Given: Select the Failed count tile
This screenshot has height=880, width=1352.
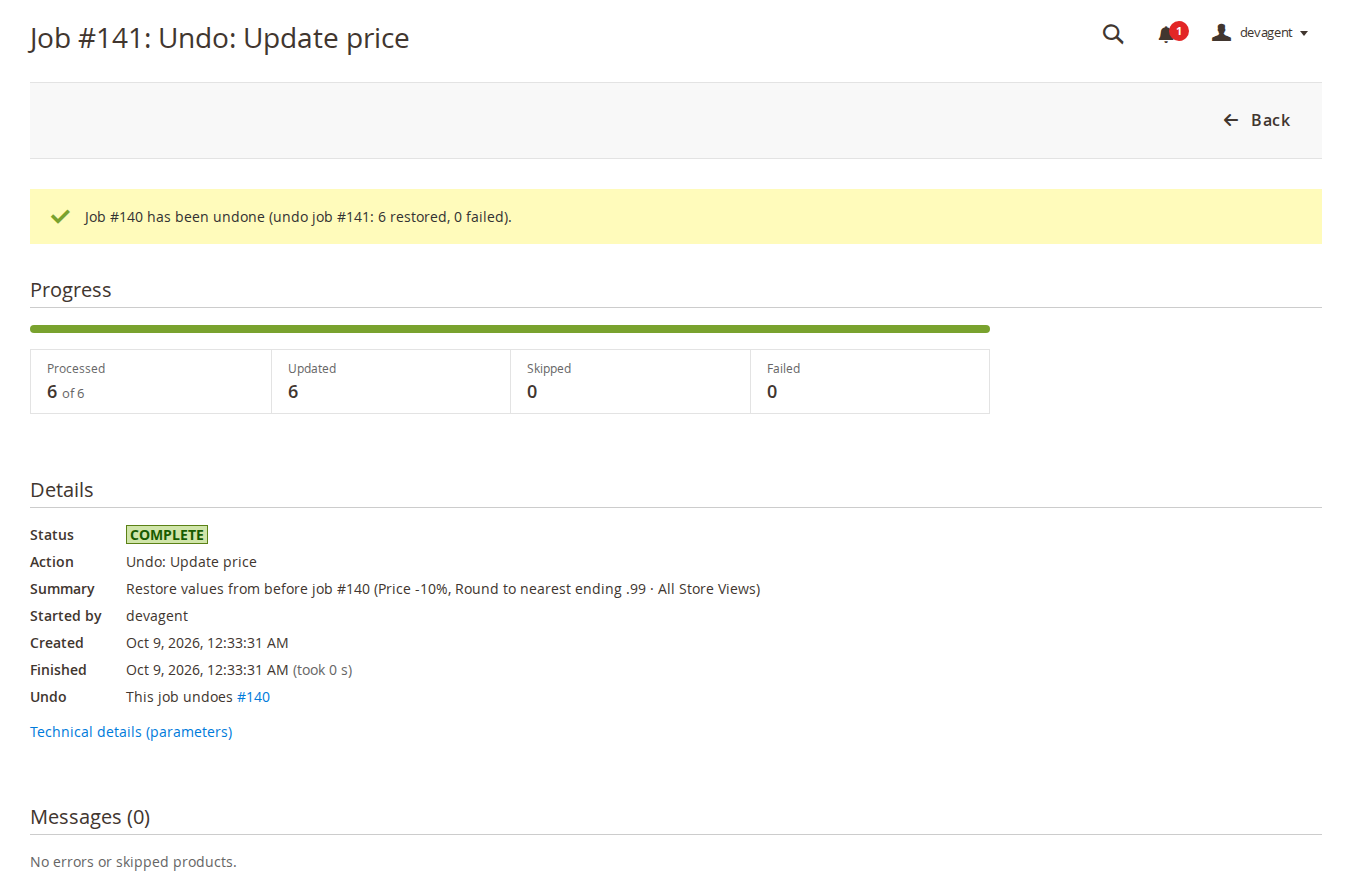Looking at the screenshot, I should click(870, 381).
